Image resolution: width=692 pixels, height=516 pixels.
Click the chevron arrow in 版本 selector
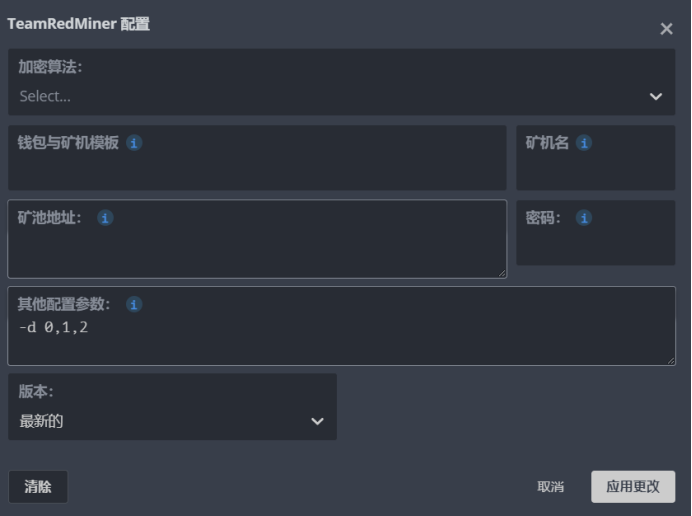(x=317, y=421)
